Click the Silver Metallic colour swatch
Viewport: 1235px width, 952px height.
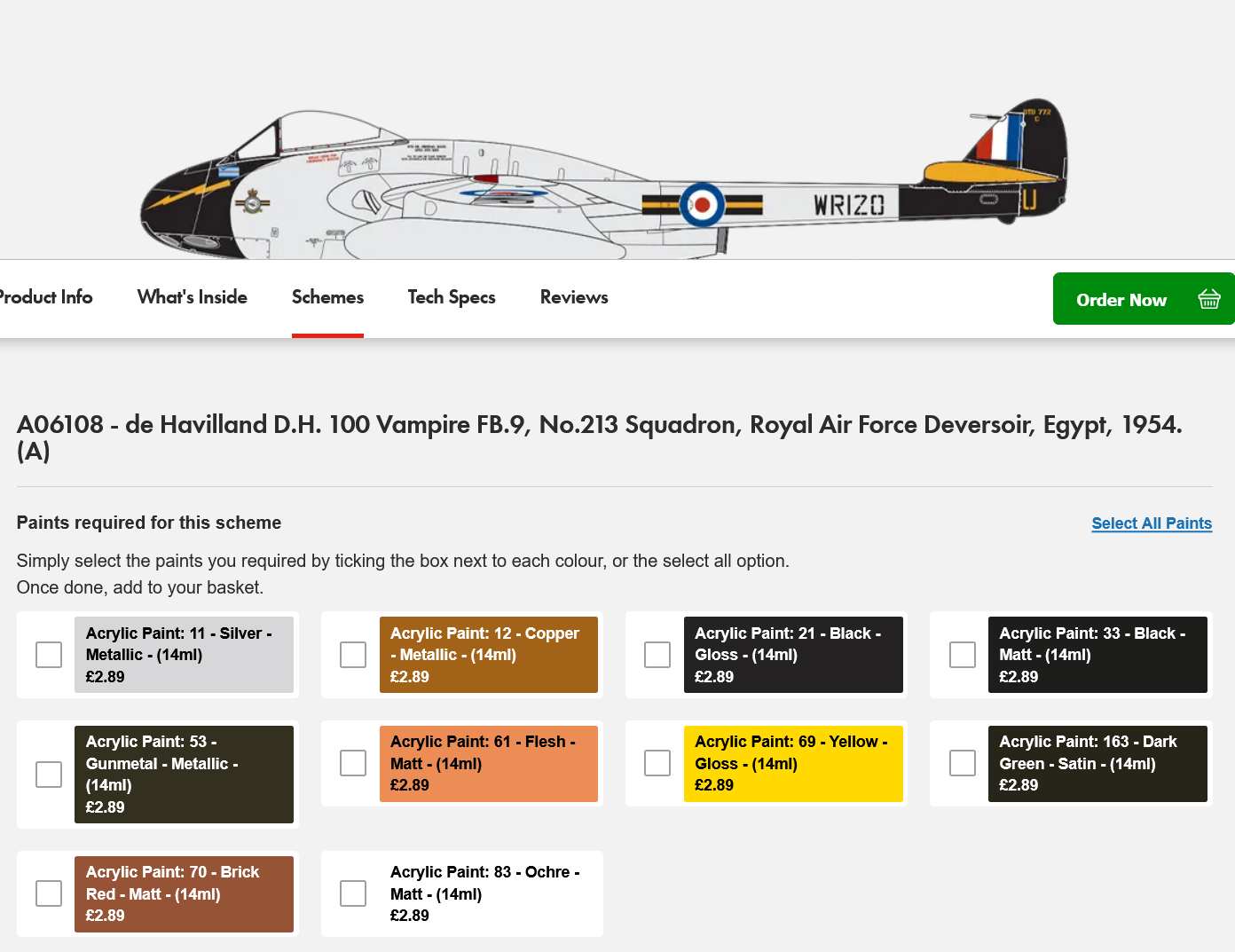(184, 655)
